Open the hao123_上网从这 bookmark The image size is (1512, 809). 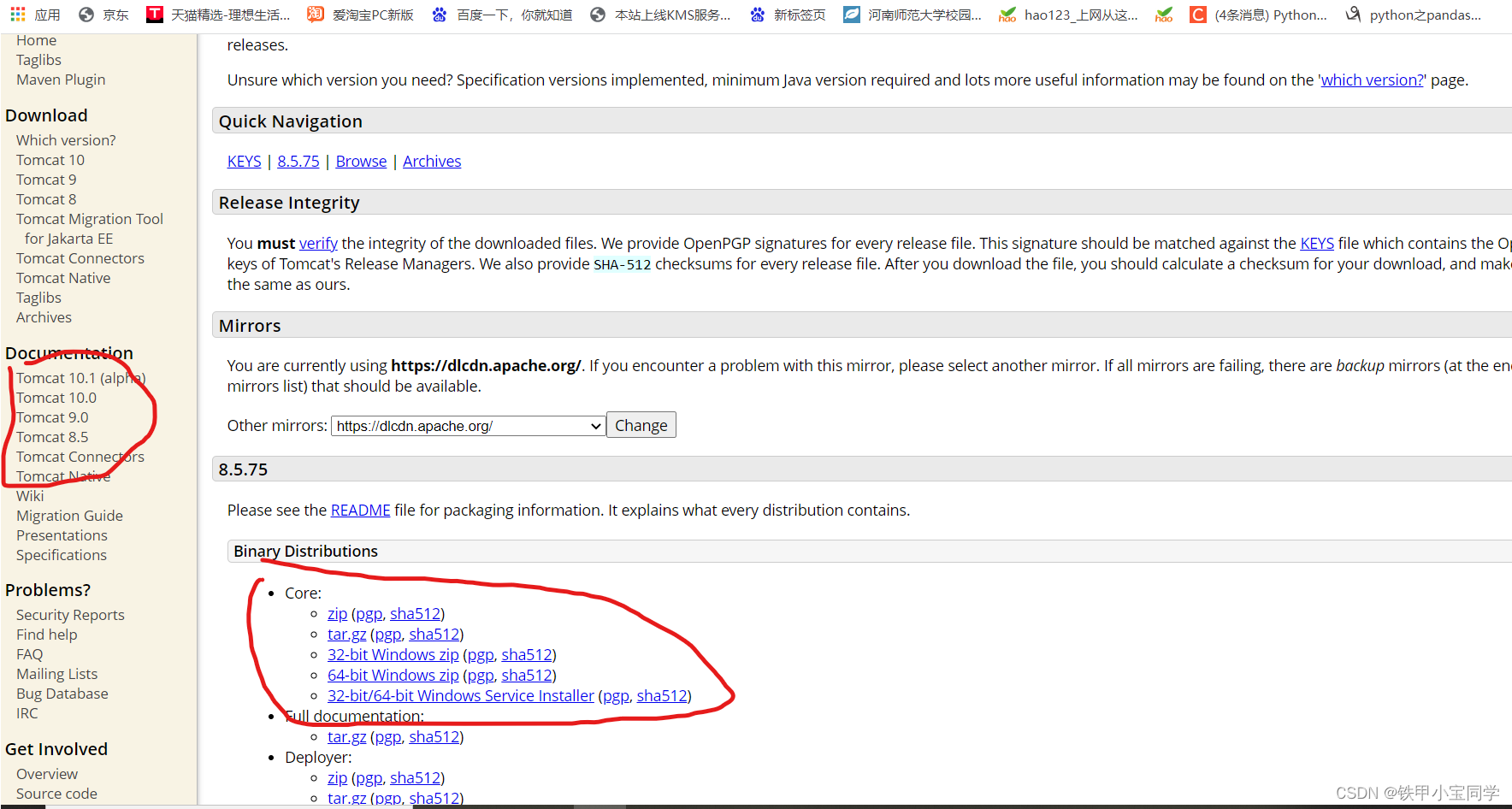tap(1069, 15)
